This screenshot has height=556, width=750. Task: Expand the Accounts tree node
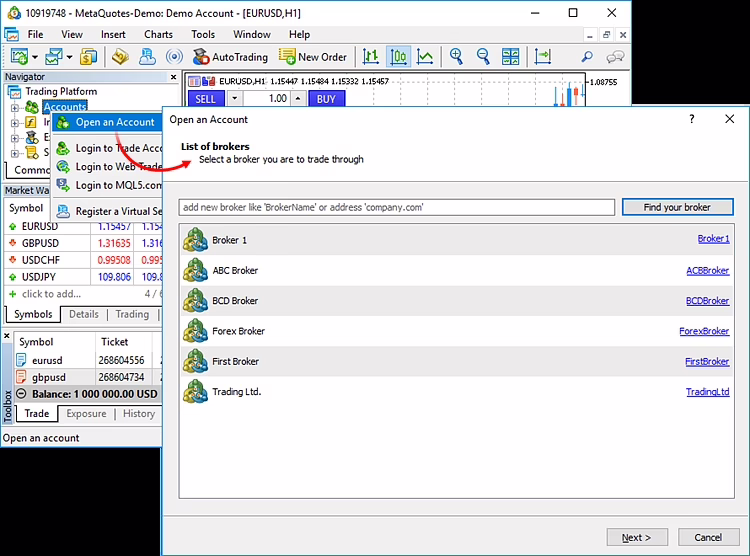[x=16, y=107]
